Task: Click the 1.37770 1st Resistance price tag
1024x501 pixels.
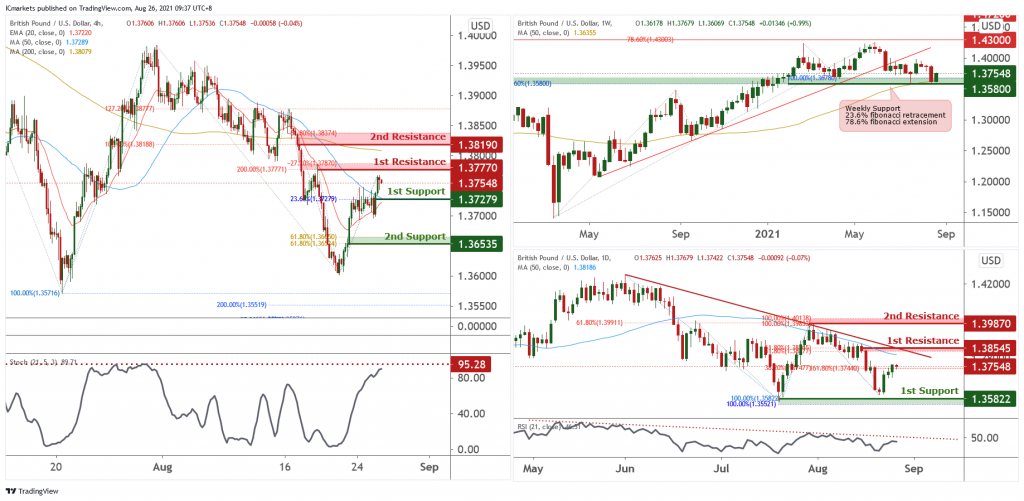Action: pos(479,171)
